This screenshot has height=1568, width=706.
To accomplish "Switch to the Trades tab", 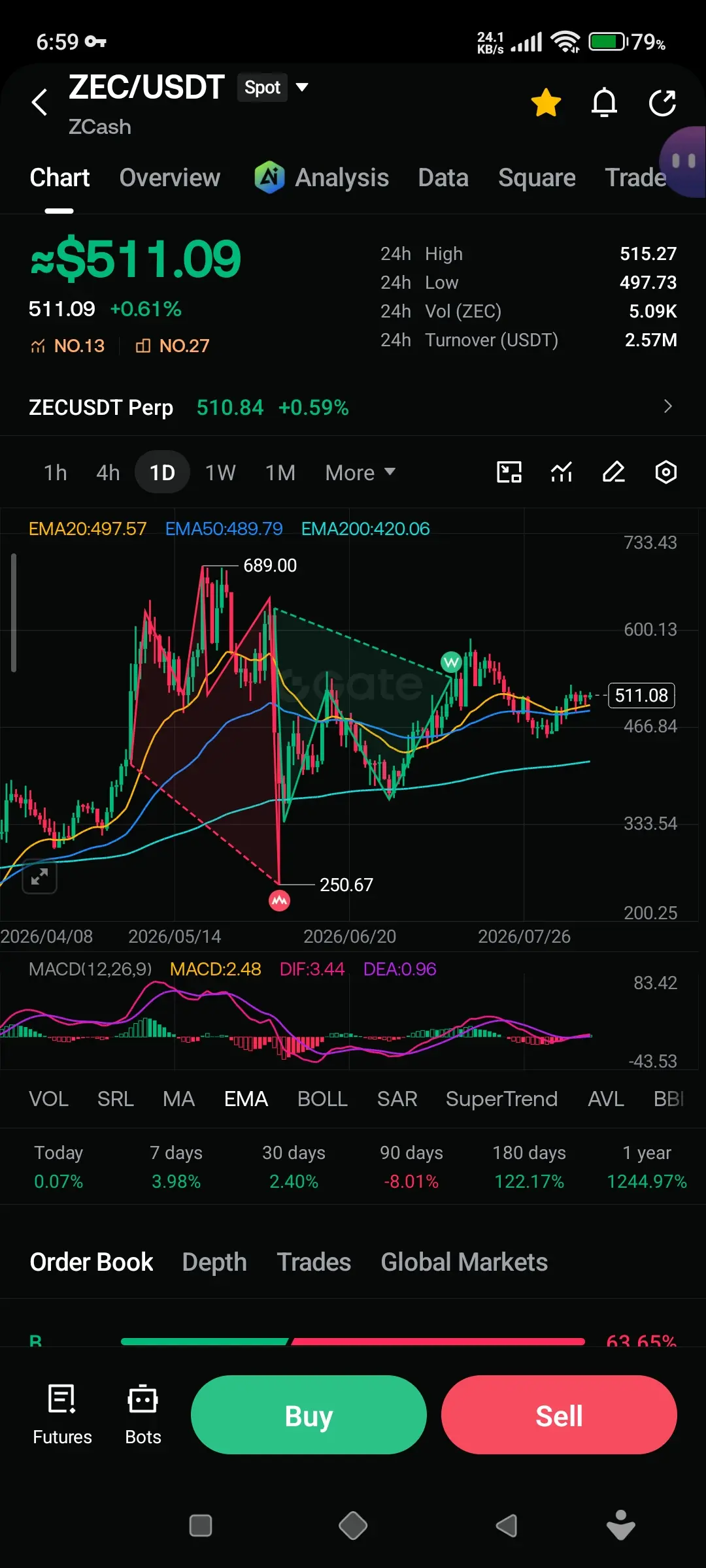I will click(x=314, y=1262).
